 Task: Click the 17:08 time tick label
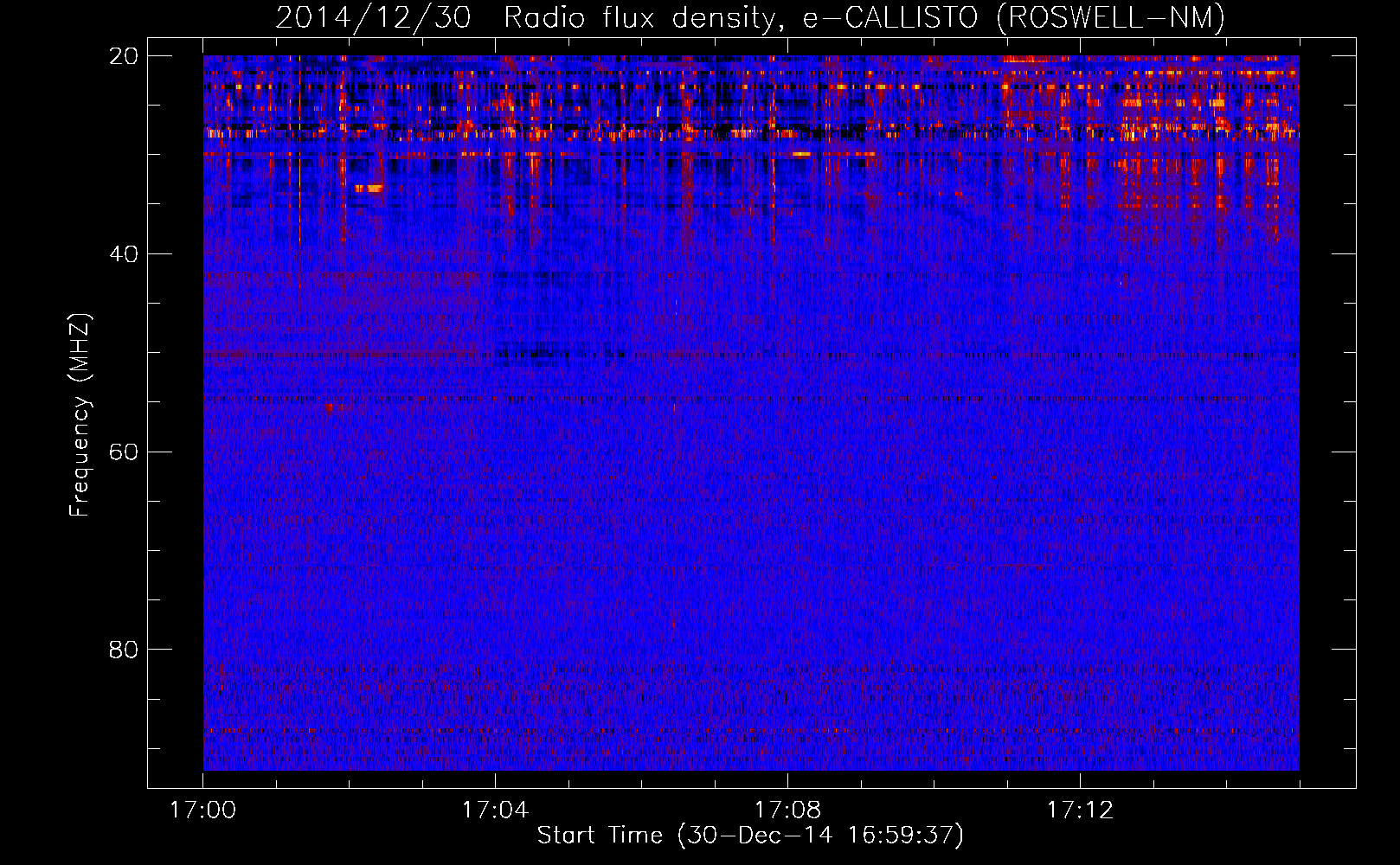click(788, 811)
